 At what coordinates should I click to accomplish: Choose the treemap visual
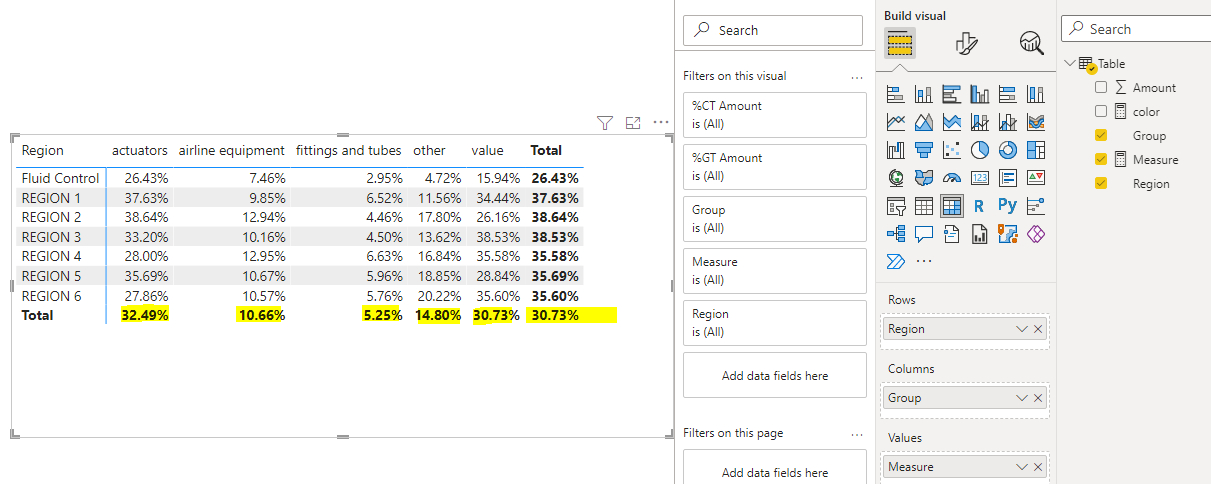pos(1036,150)
